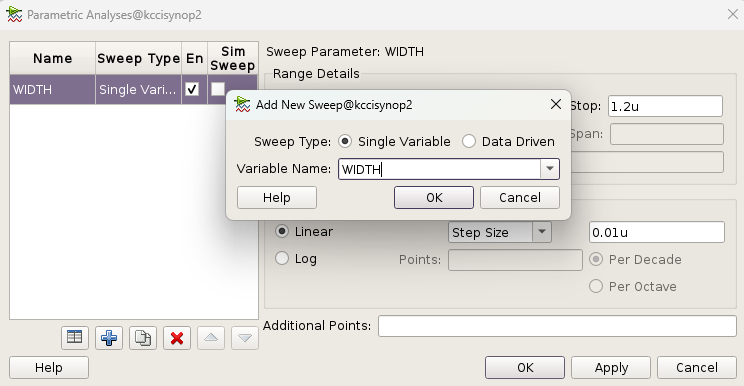
Task: Duplicate selected sweep with copy icon
Action: coord(143,338)
